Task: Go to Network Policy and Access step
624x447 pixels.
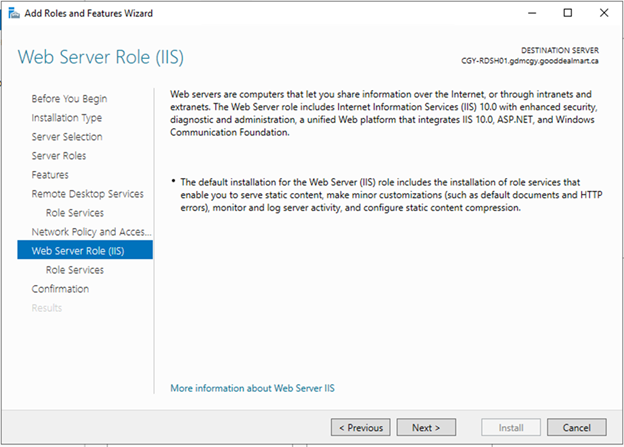Action: pyautogui.click(x=91, y=232)
